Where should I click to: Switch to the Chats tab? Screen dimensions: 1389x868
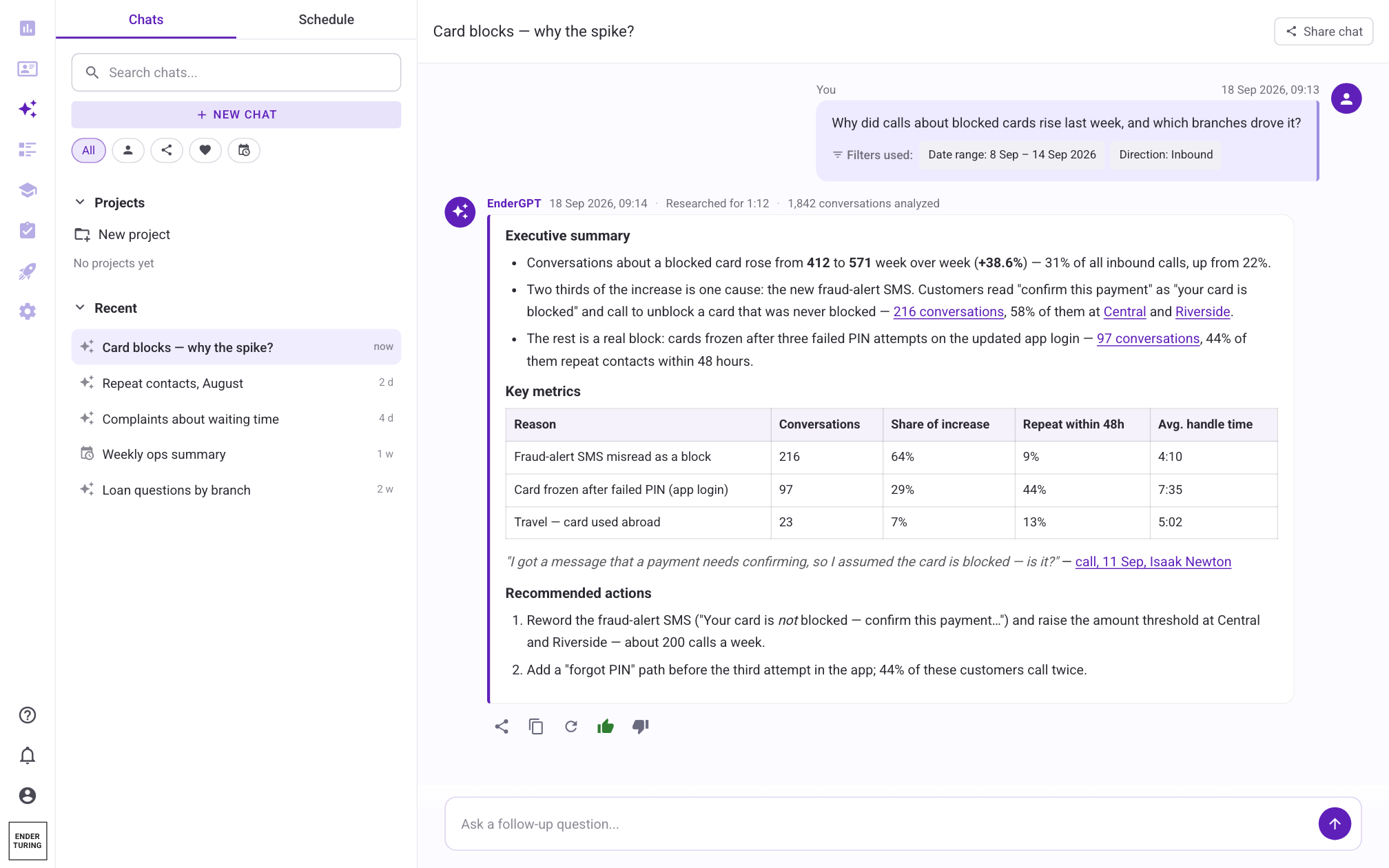tap(146, 19)
